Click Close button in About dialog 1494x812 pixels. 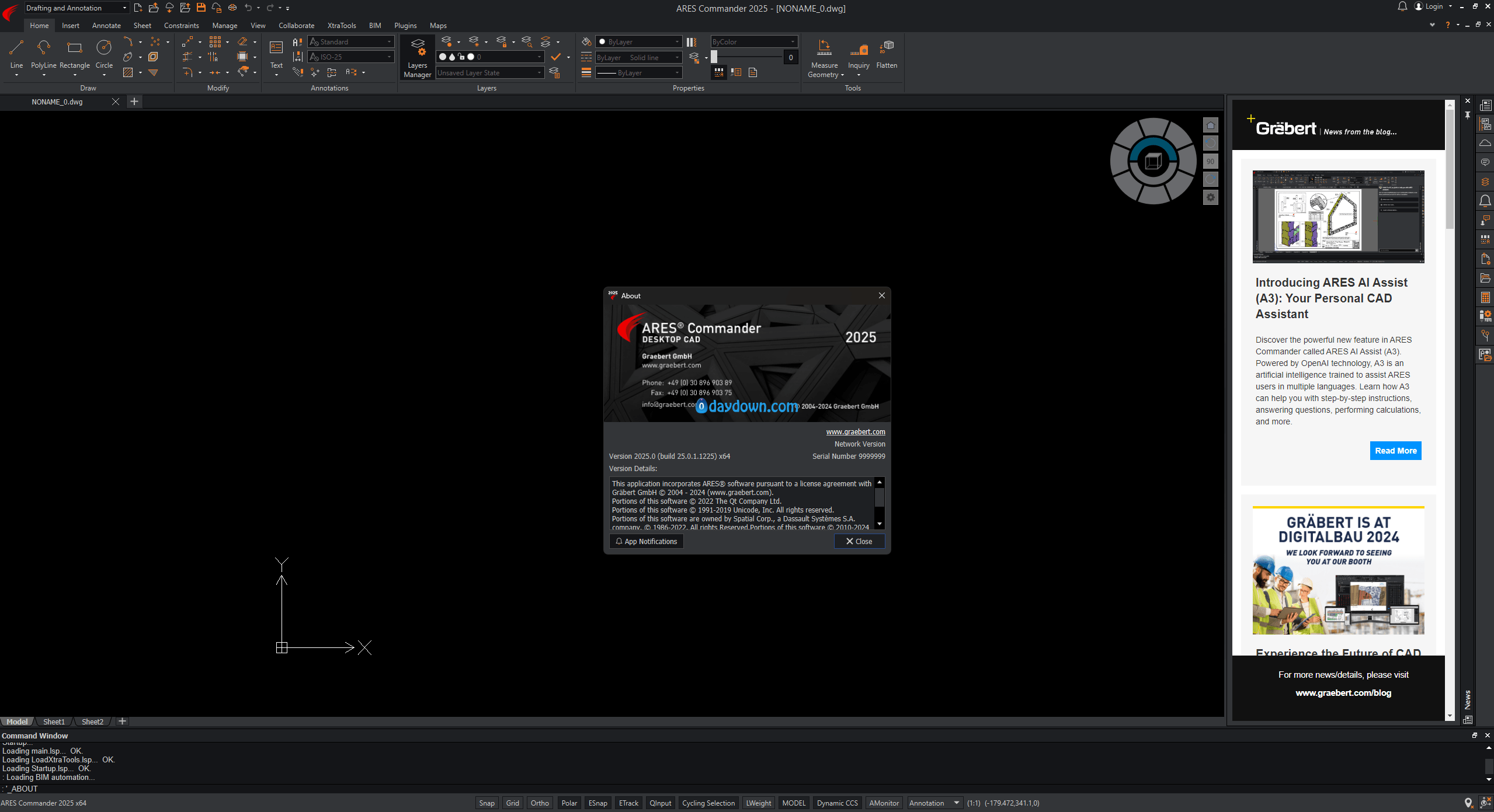click(x=859, y=541)
